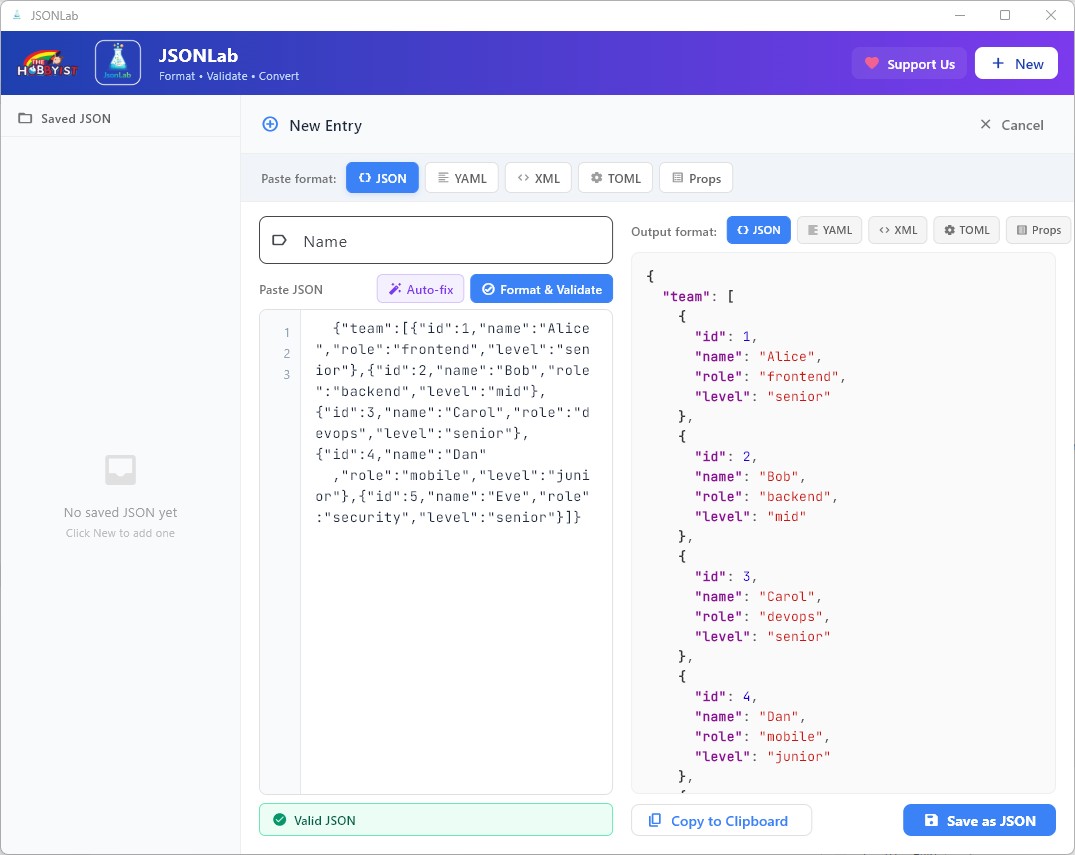Viewport: 1075px width, 855px height.
Task: Focus the Name input field
Action: (x=450, y=241)
